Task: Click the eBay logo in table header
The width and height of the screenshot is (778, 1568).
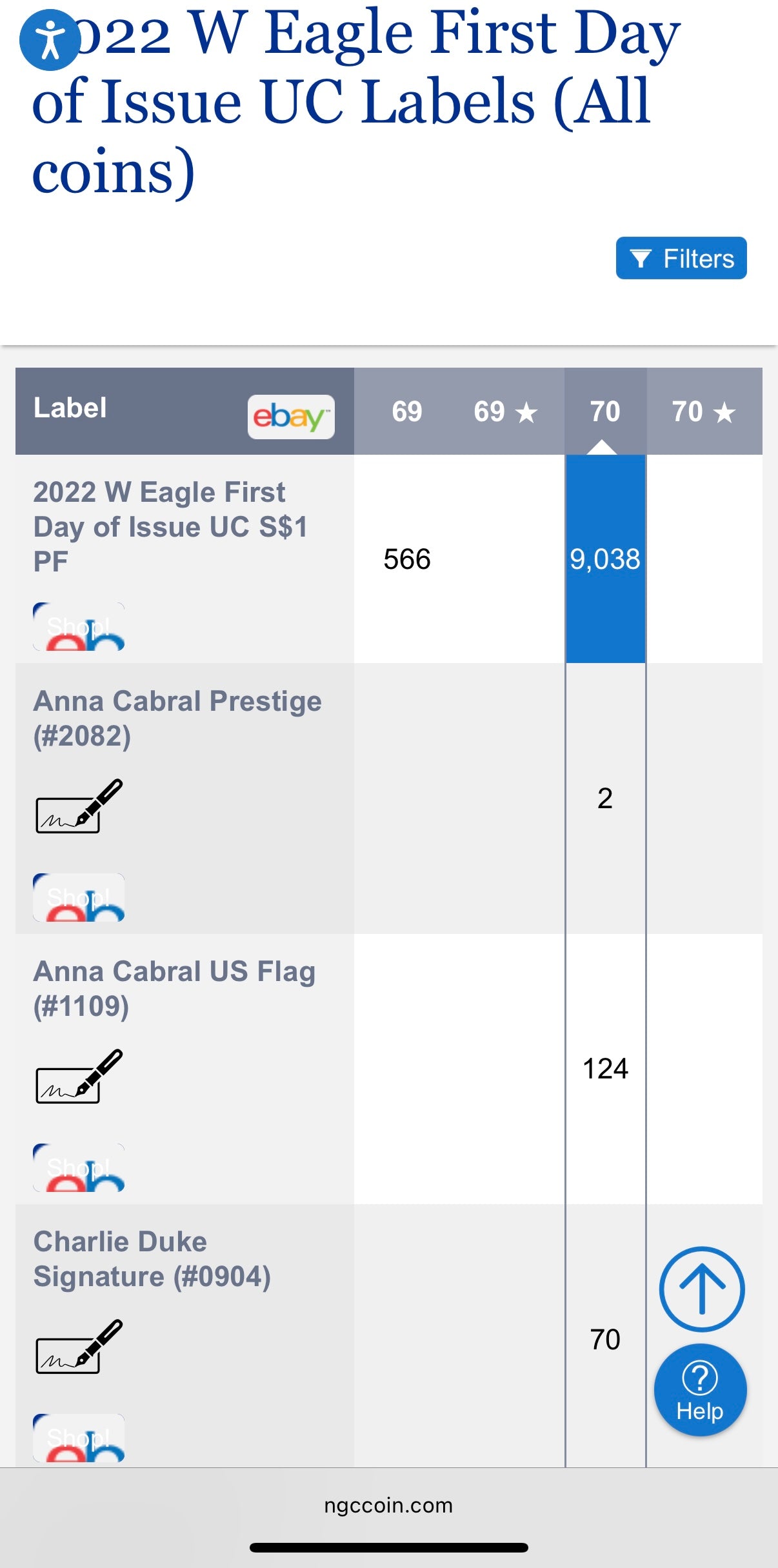Action: [x=291, y=417]
